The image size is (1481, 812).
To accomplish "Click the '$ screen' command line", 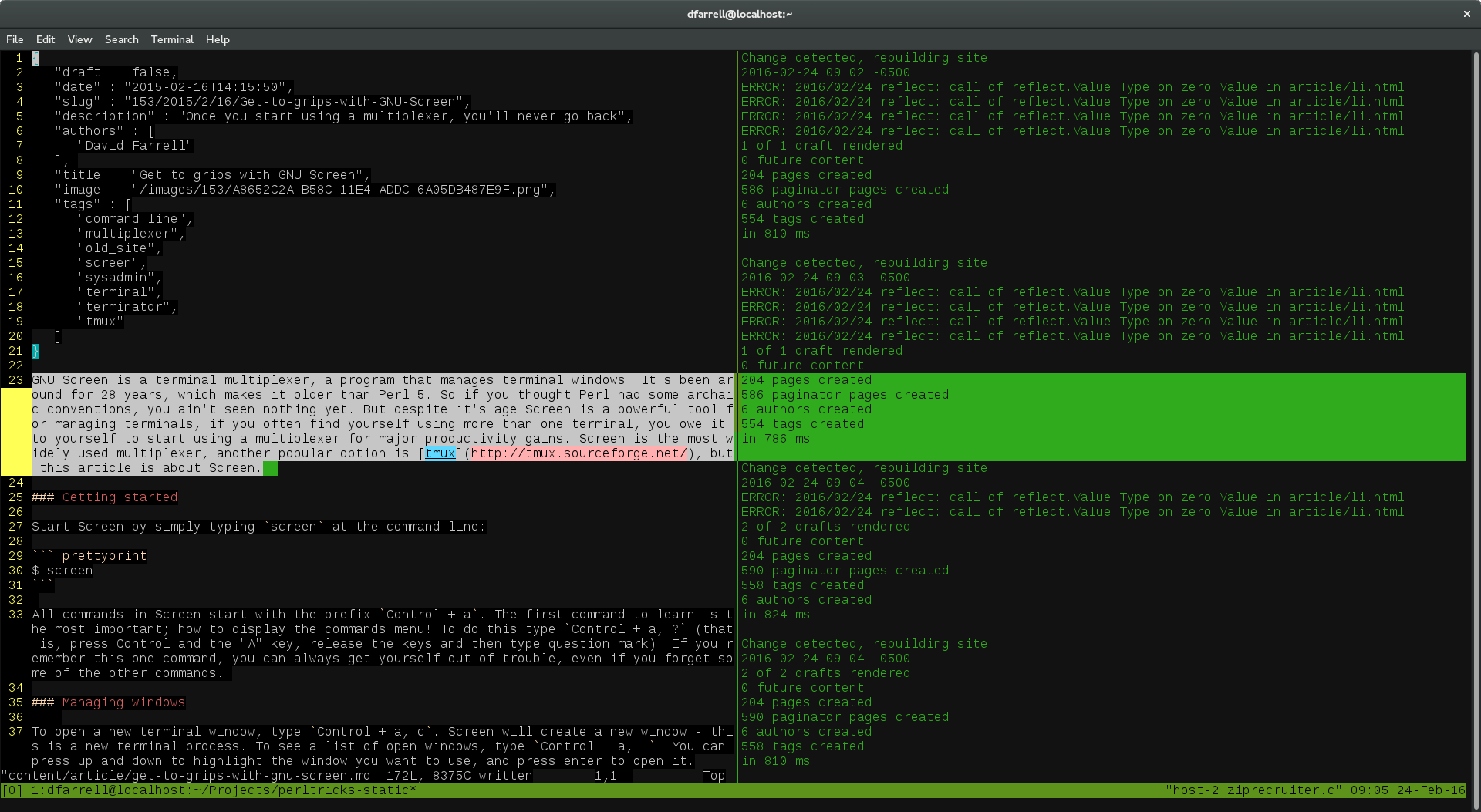I will [x=62, y=571].
